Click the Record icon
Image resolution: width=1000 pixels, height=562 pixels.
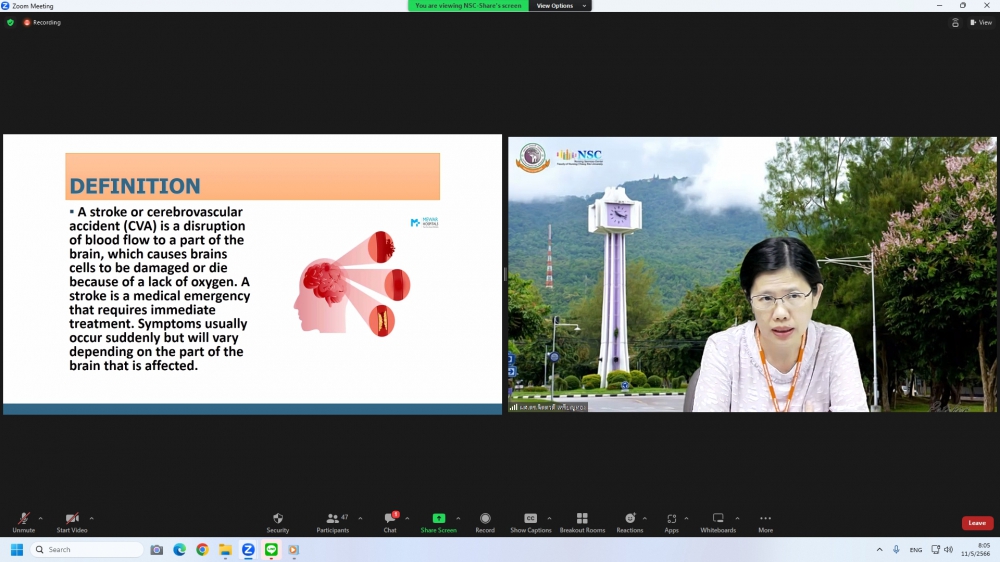(x=485, y=522)
